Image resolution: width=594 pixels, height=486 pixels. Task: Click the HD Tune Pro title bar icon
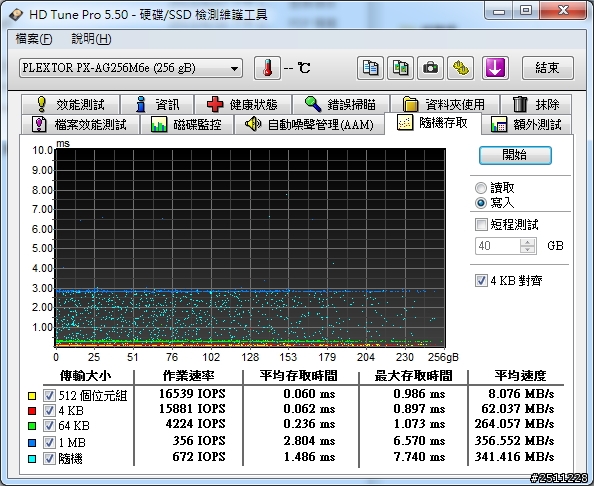click(16, 15)
